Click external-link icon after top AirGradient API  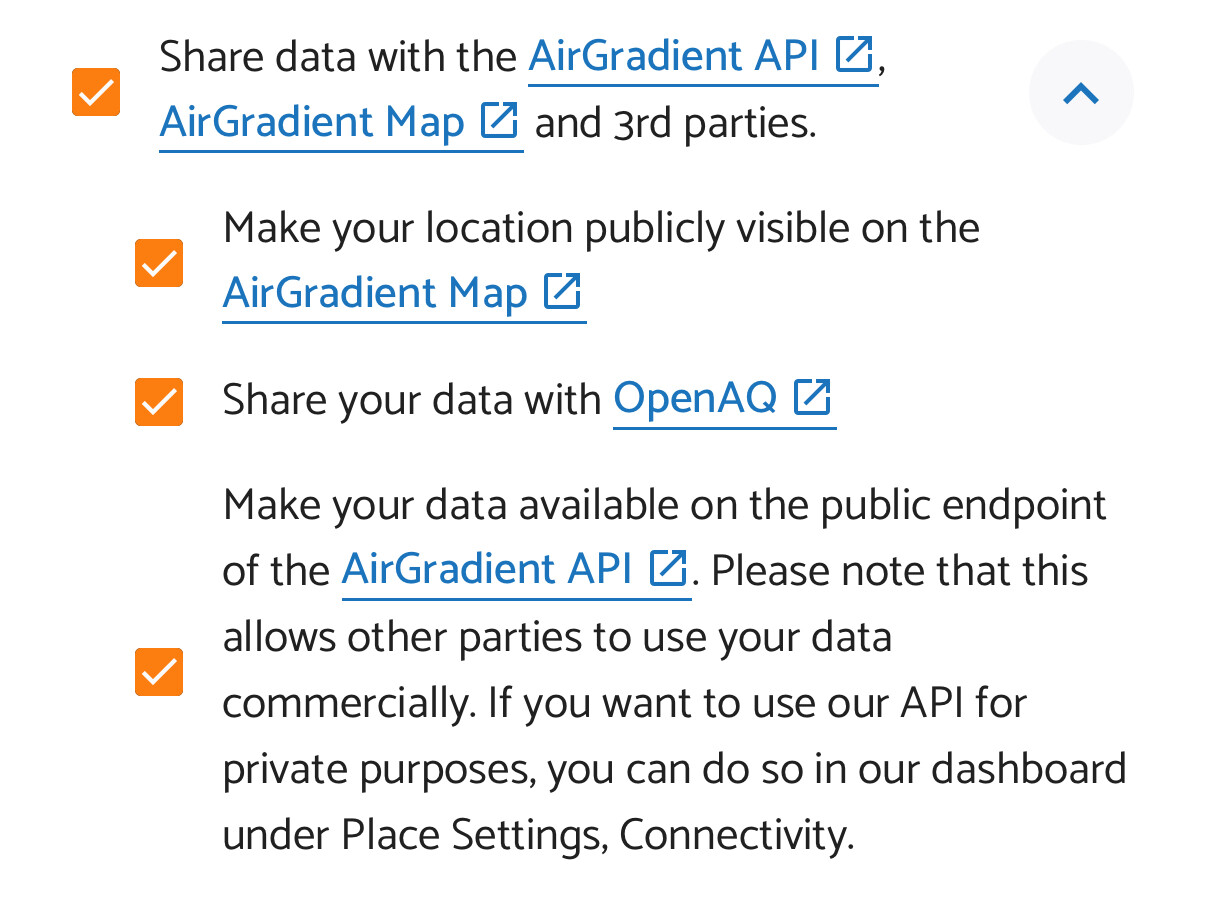854,55
